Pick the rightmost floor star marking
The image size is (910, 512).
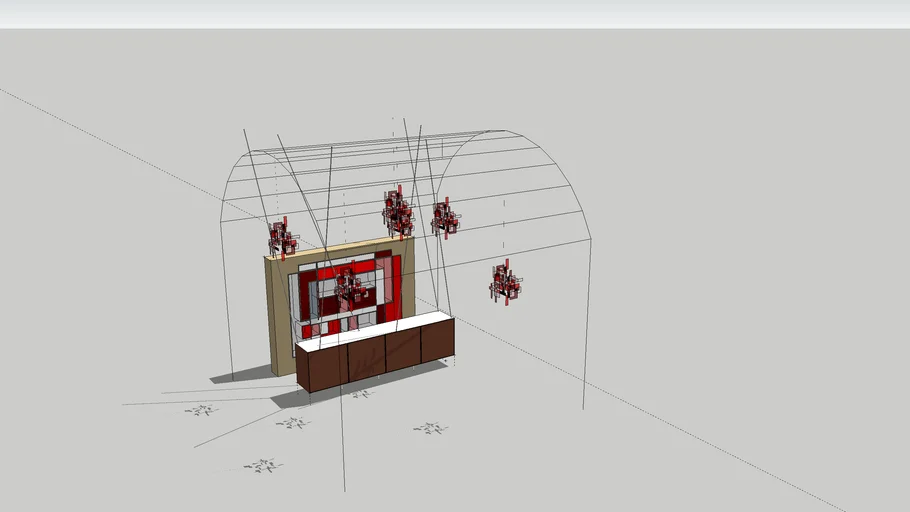point(430,428)
